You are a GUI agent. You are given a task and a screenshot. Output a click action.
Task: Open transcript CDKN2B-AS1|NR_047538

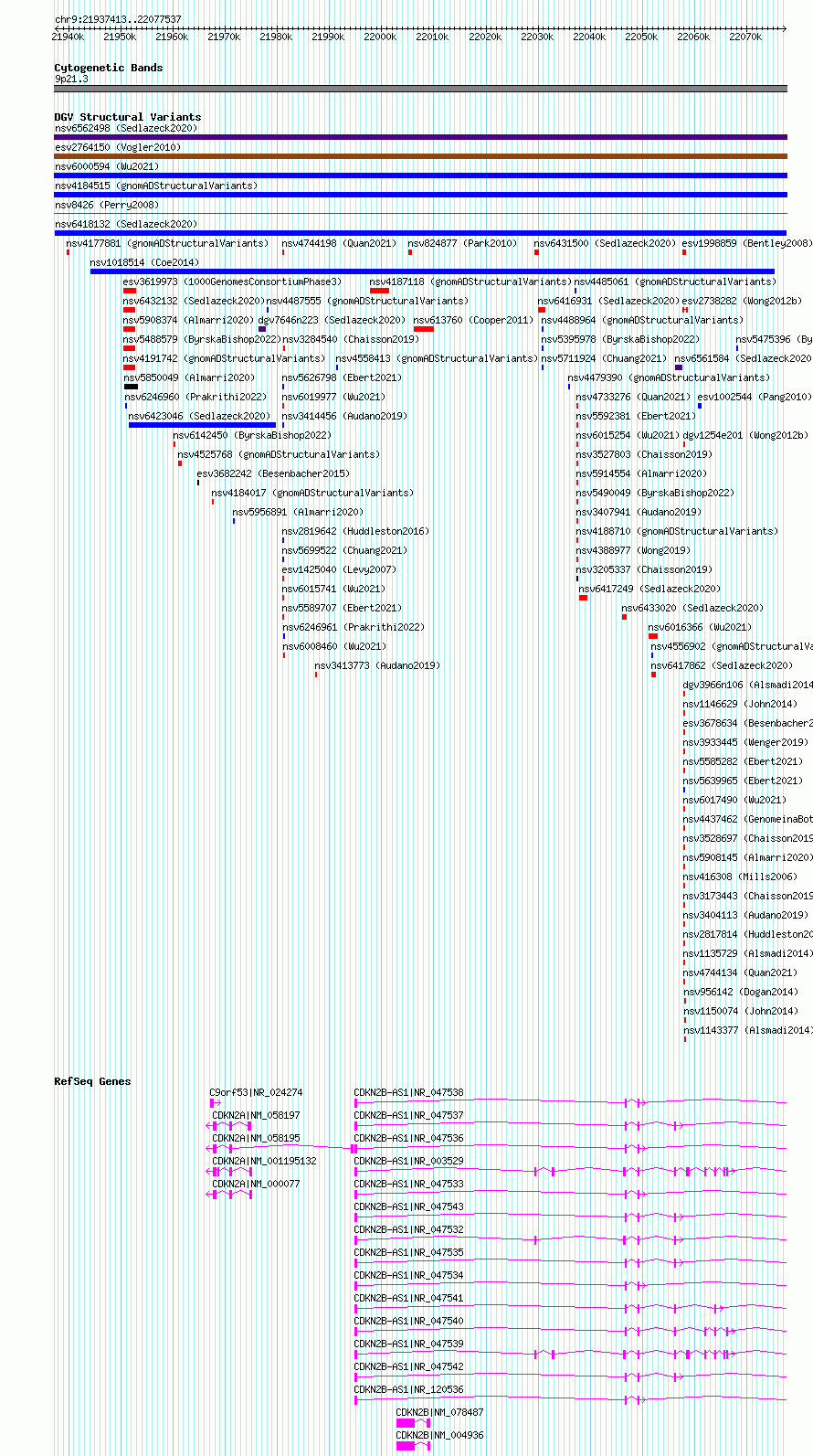(408, 1092)
